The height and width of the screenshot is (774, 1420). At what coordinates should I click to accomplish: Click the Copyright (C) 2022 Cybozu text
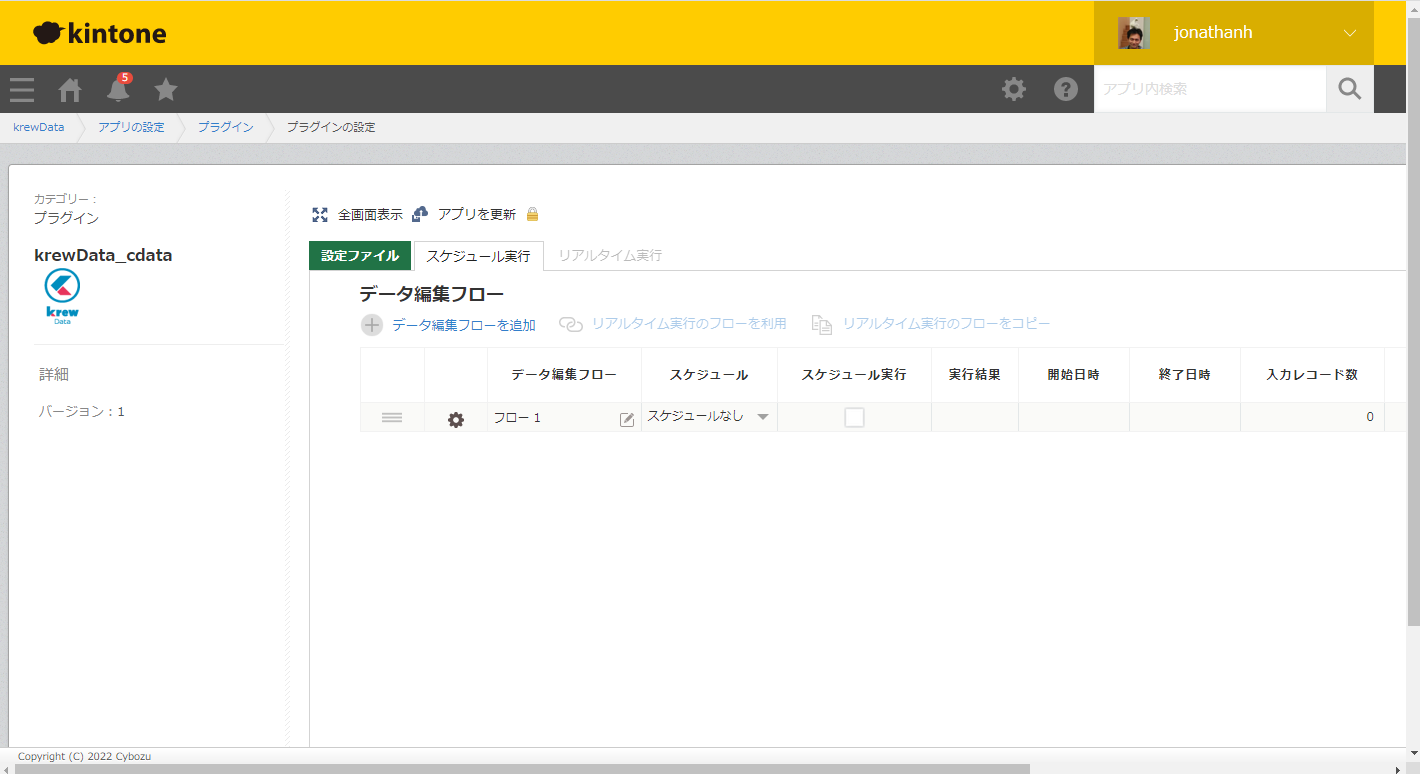[x=84, y=756]
